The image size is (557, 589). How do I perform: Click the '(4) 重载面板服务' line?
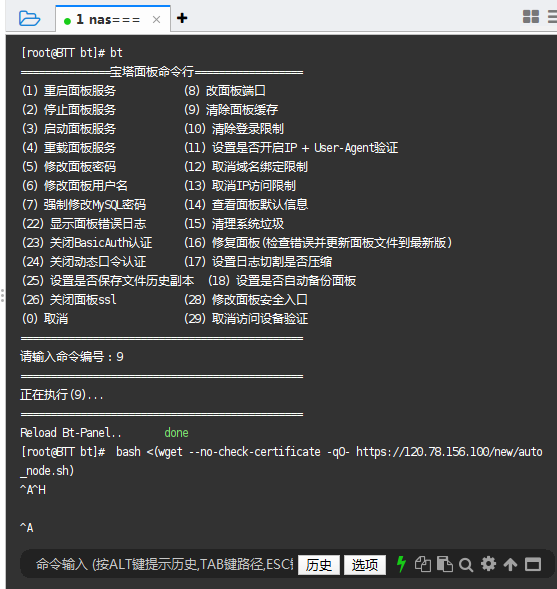pos(69,148)
